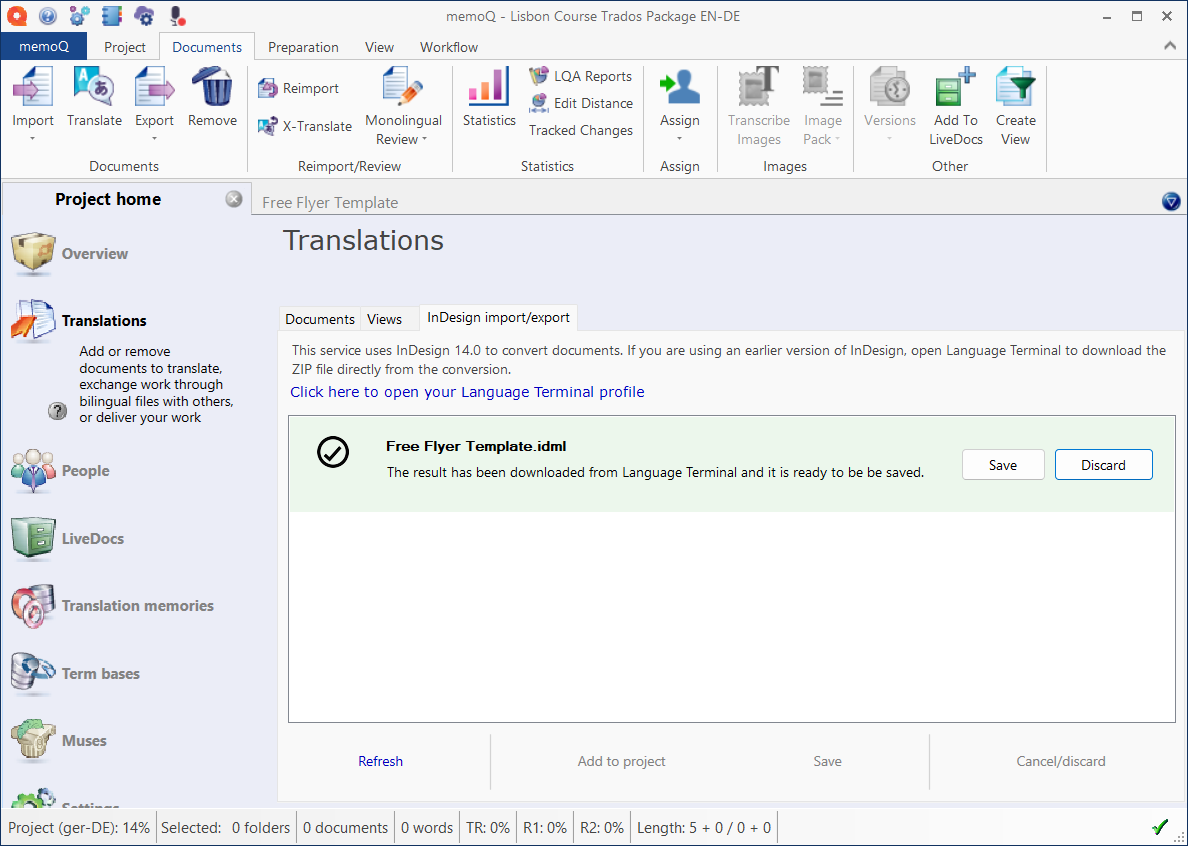Open the memoQ application tab
This screenshot has height=846, width=1188.
point(44,46)
